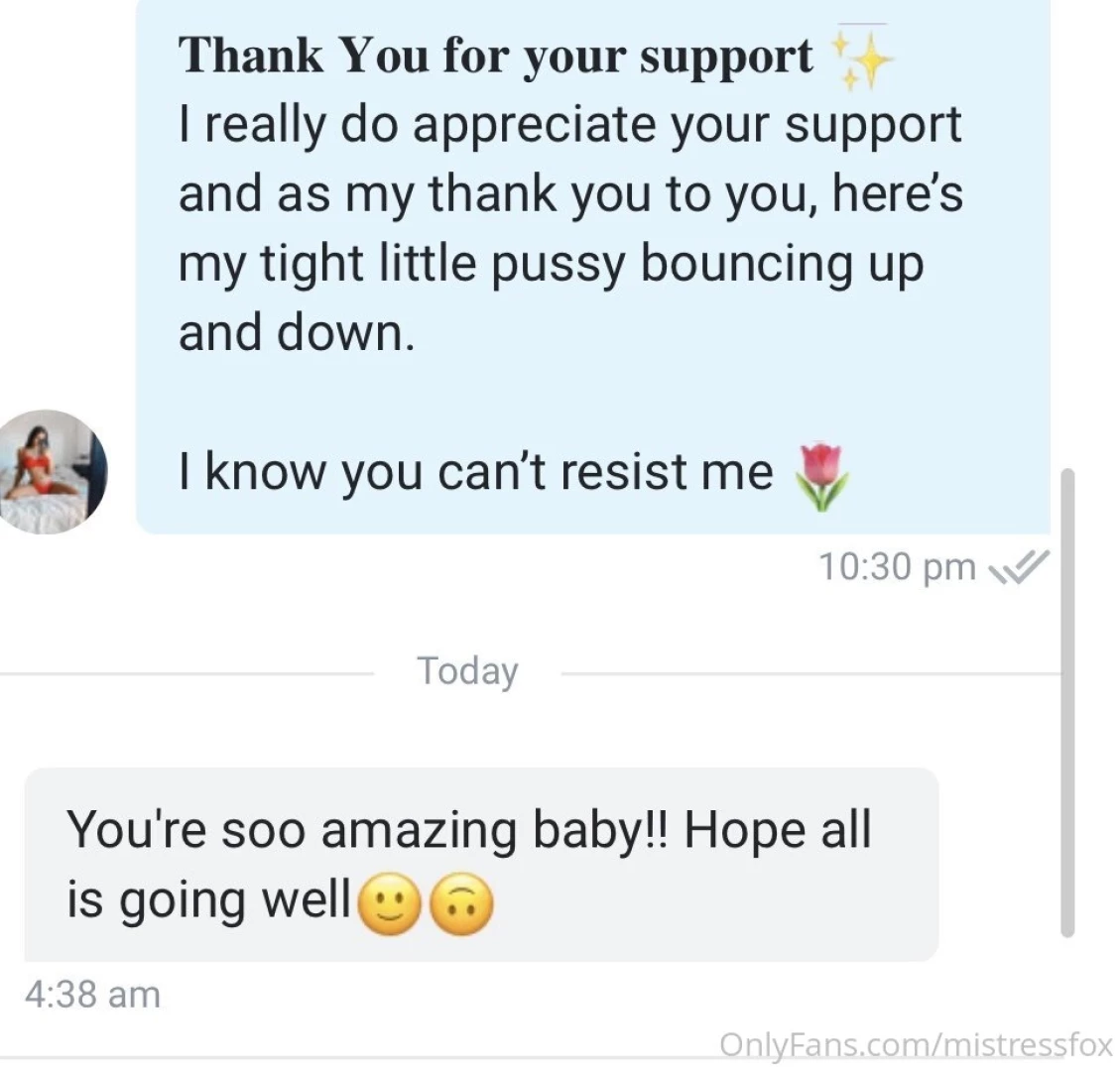Viewport: 1120px width, 1071px height.
Task: Click the gray vertical chat scrollbar
Action: coord(1067,702)
